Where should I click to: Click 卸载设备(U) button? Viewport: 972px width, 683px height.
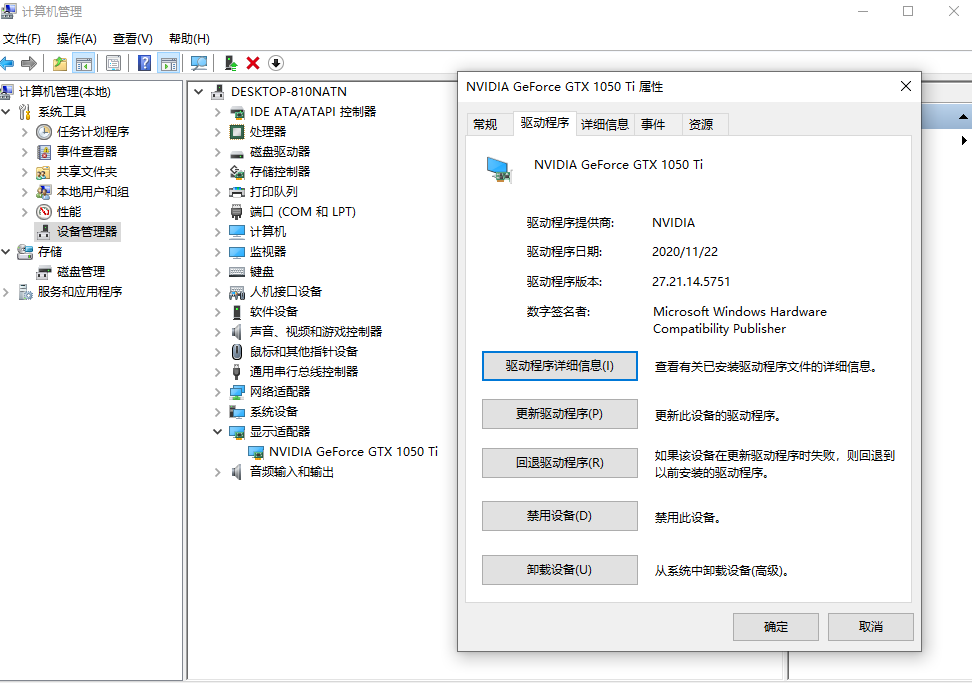pyautogui.click(x=560, y=570)
